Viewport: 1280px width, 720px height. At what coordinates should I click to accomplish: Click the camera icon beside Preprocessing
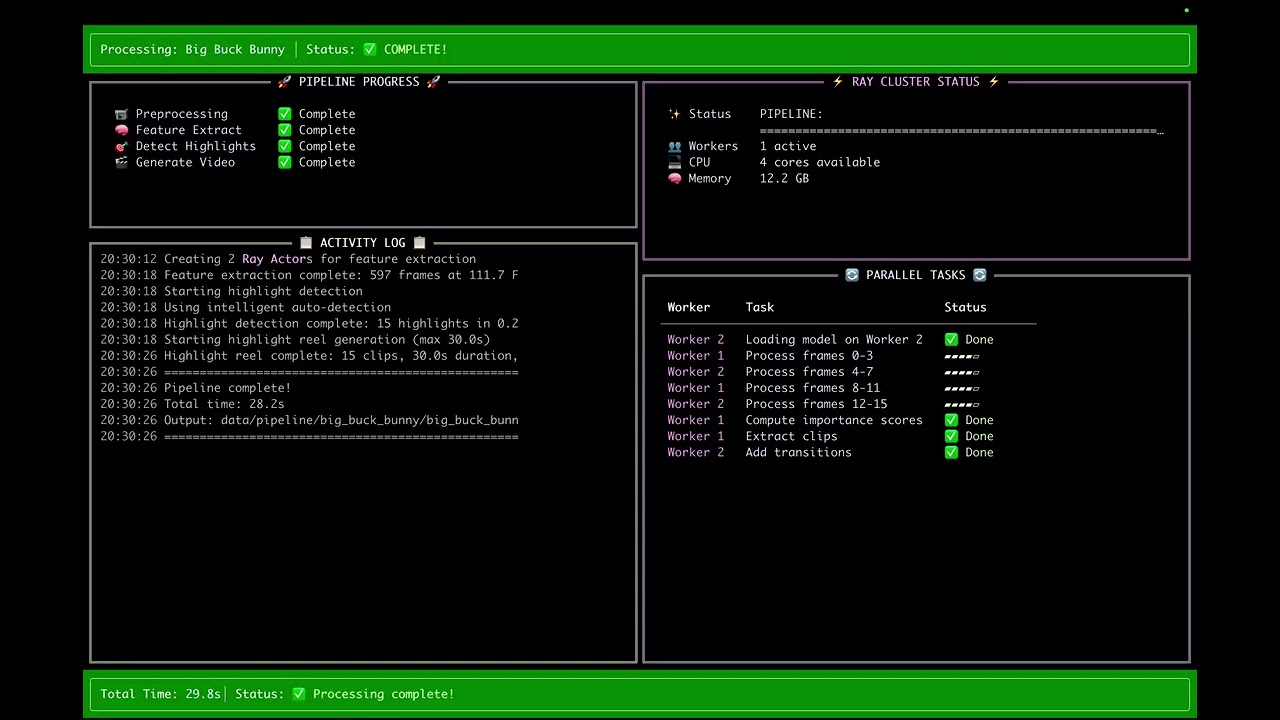(x=121, y=114)
